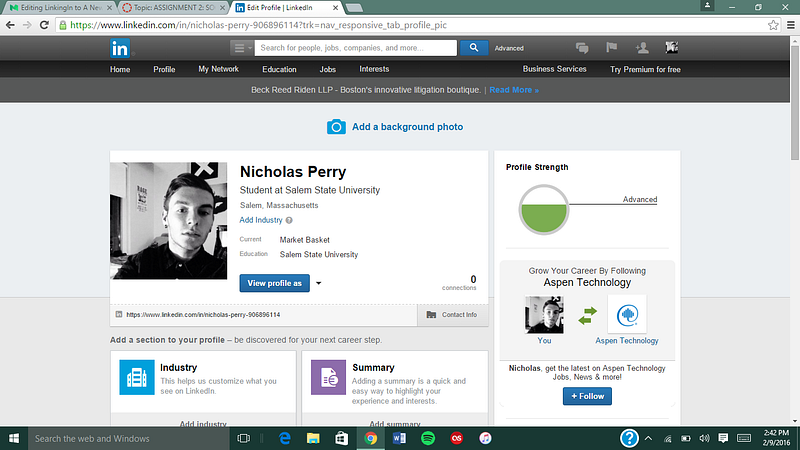Click the browser forward arrow
The width and height of the screenshot is (800, 450).
(x=27, y=25)
